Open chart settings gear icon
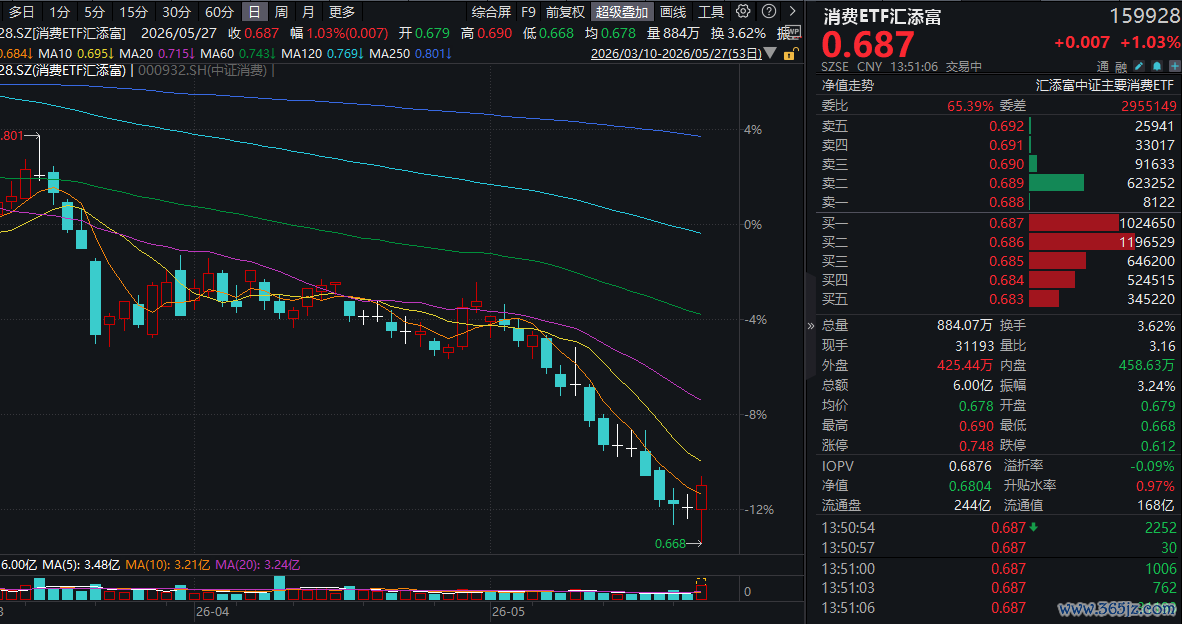The width and height of the screenshot is (1182, 624). (743, 11)
